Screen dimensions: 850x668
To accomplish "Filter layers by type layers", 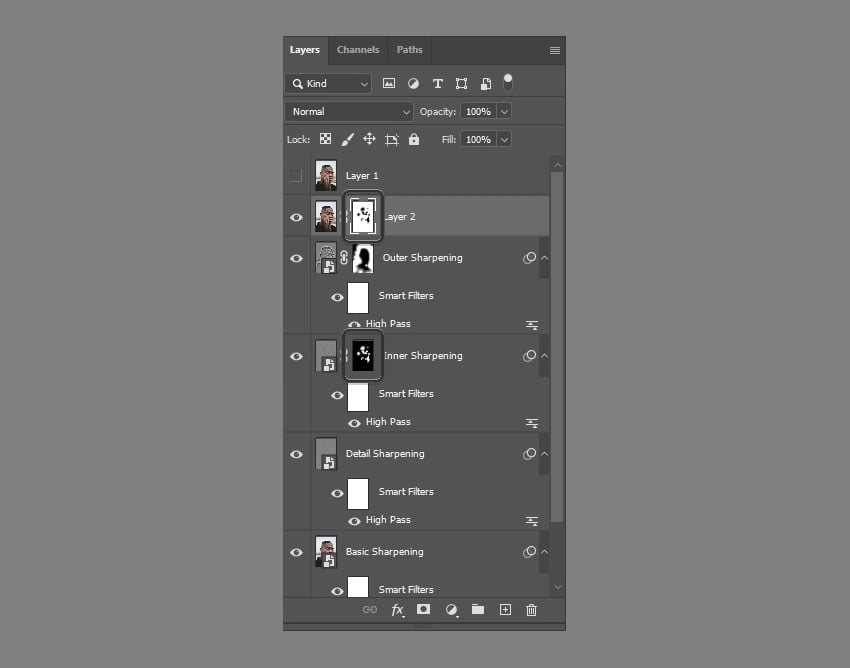I will tap(437, 84).
